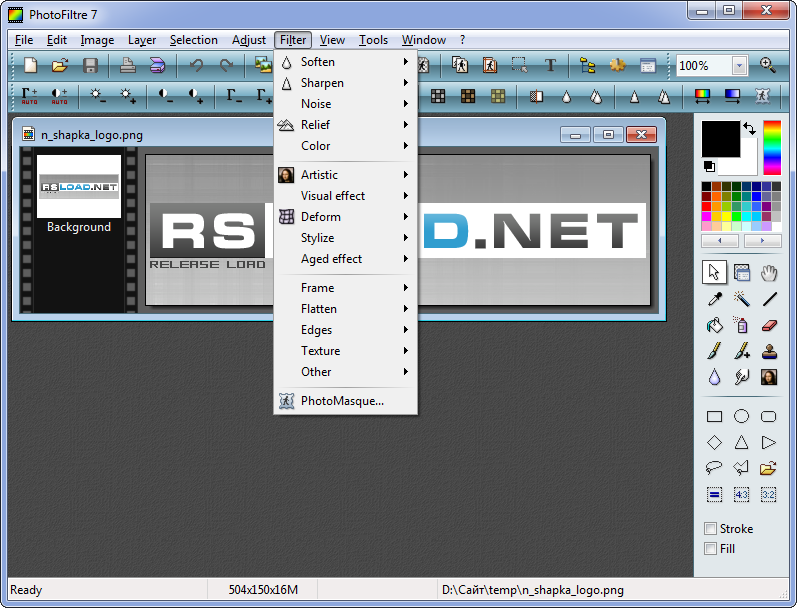
Task: Click the Background layer thumbnail
Action: click(x=79, y=187)
